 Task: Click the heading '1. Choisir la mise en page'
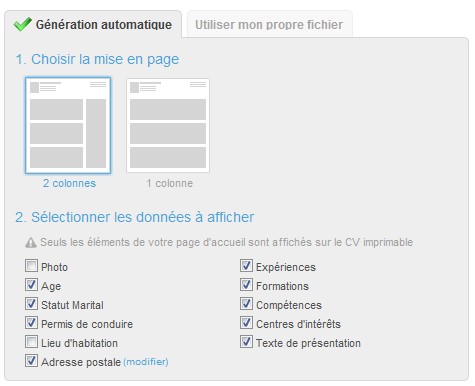[97, 59]
